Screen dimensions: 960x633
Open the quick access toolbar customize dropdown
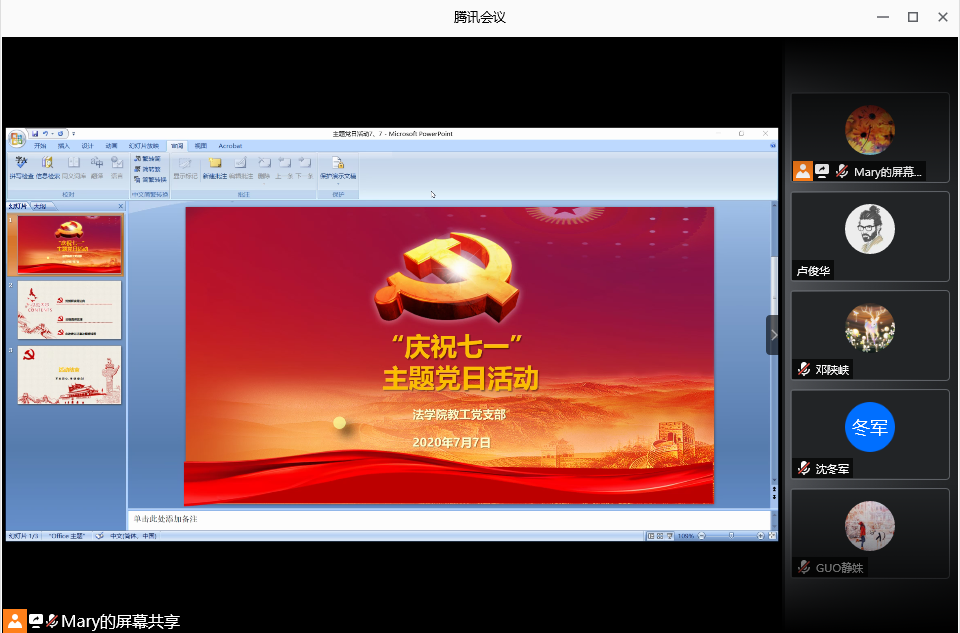tap(73, 133)
